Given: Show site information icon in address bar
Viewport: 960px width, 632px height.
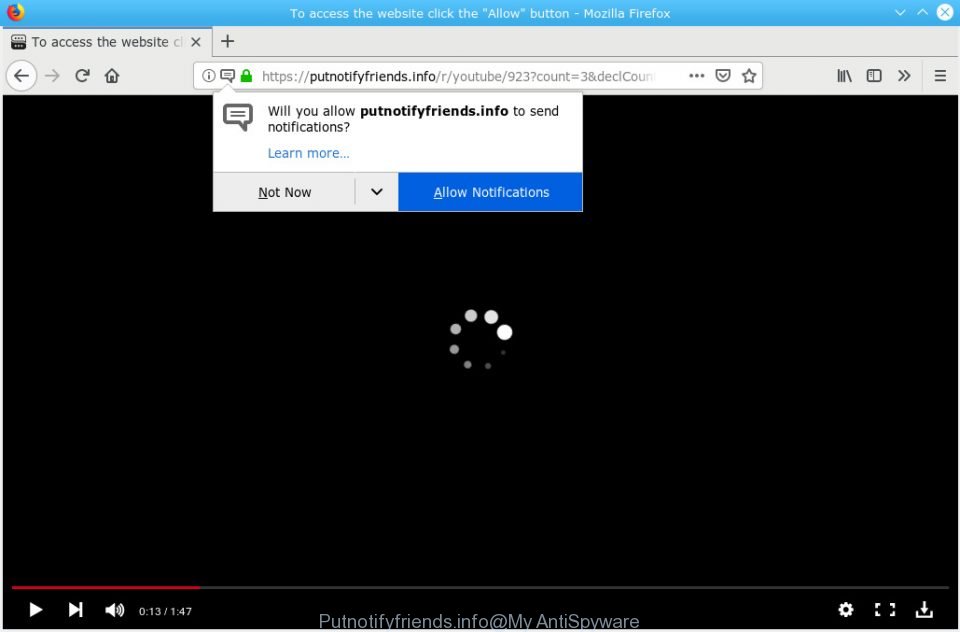Looking at the screenshot, I should [x=208, y=76].
